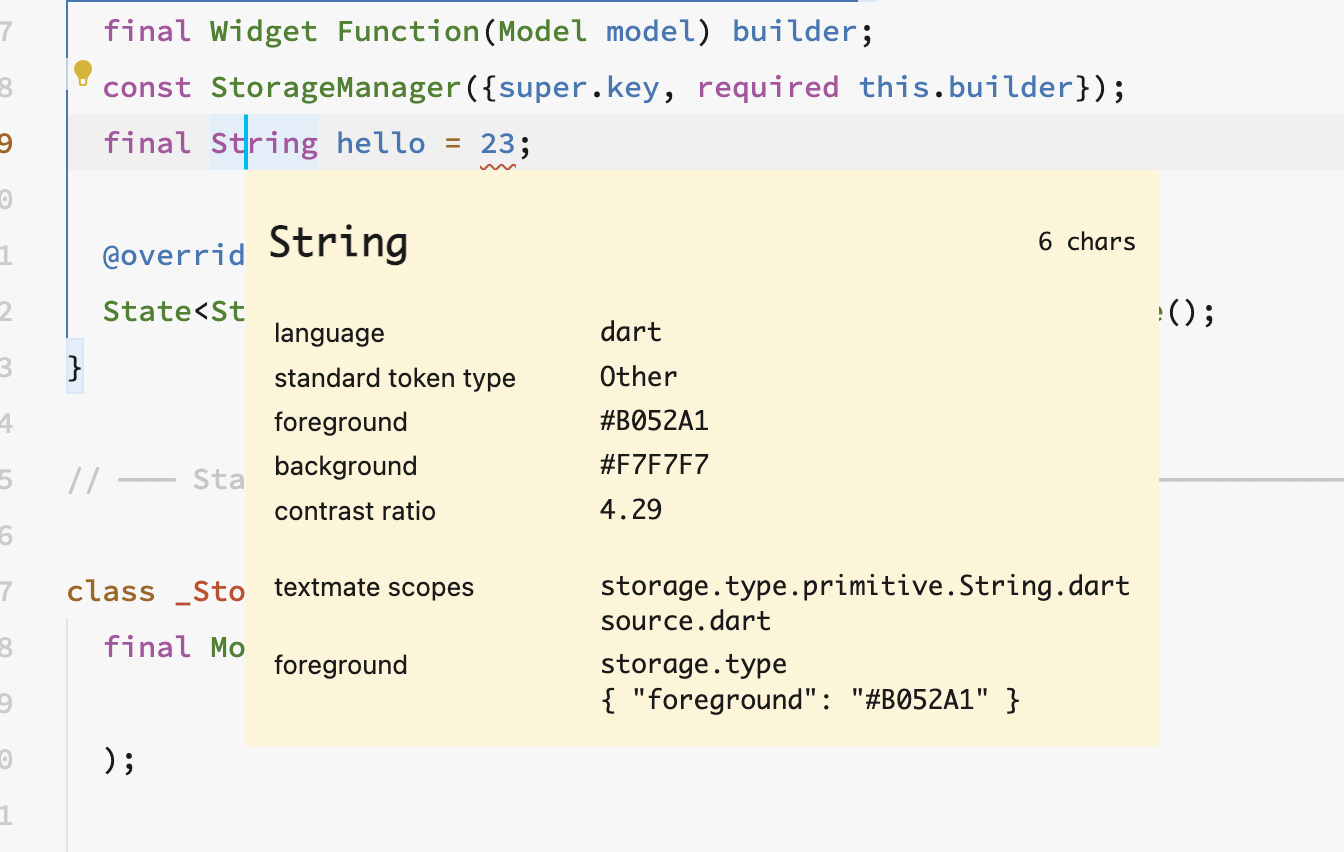Click the textmate scope storage.type.primitive.String.dart
Image resolution: width=1344 pixels, height=852 pixels.
click(864, 586)
